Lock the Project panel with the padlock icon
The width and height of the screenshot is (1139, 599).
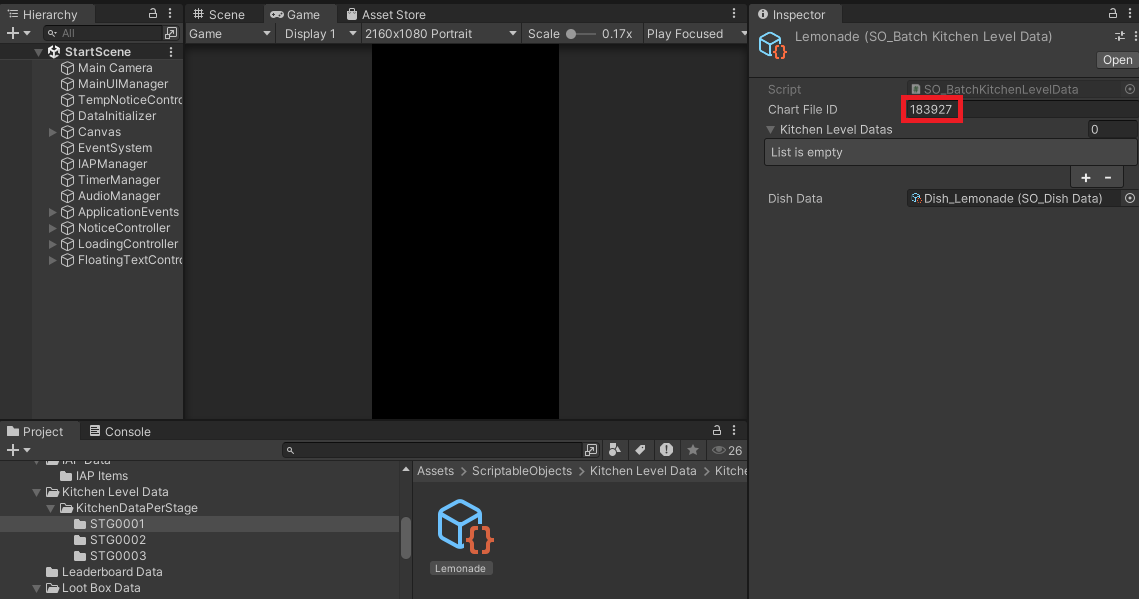(716, 430)
